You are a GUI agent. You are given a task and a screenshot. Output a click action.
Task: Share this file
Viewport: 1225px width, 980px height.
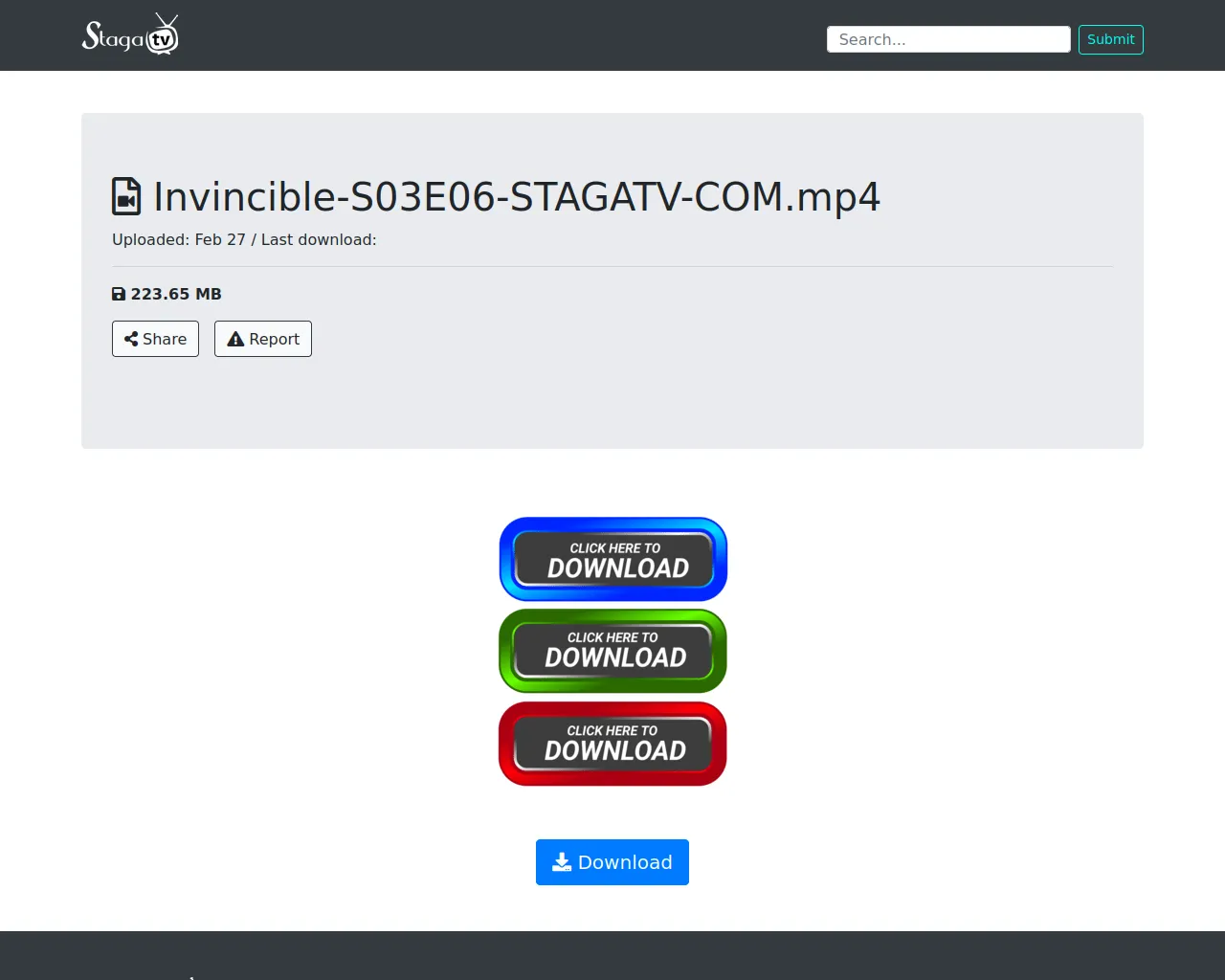point(155,339)
